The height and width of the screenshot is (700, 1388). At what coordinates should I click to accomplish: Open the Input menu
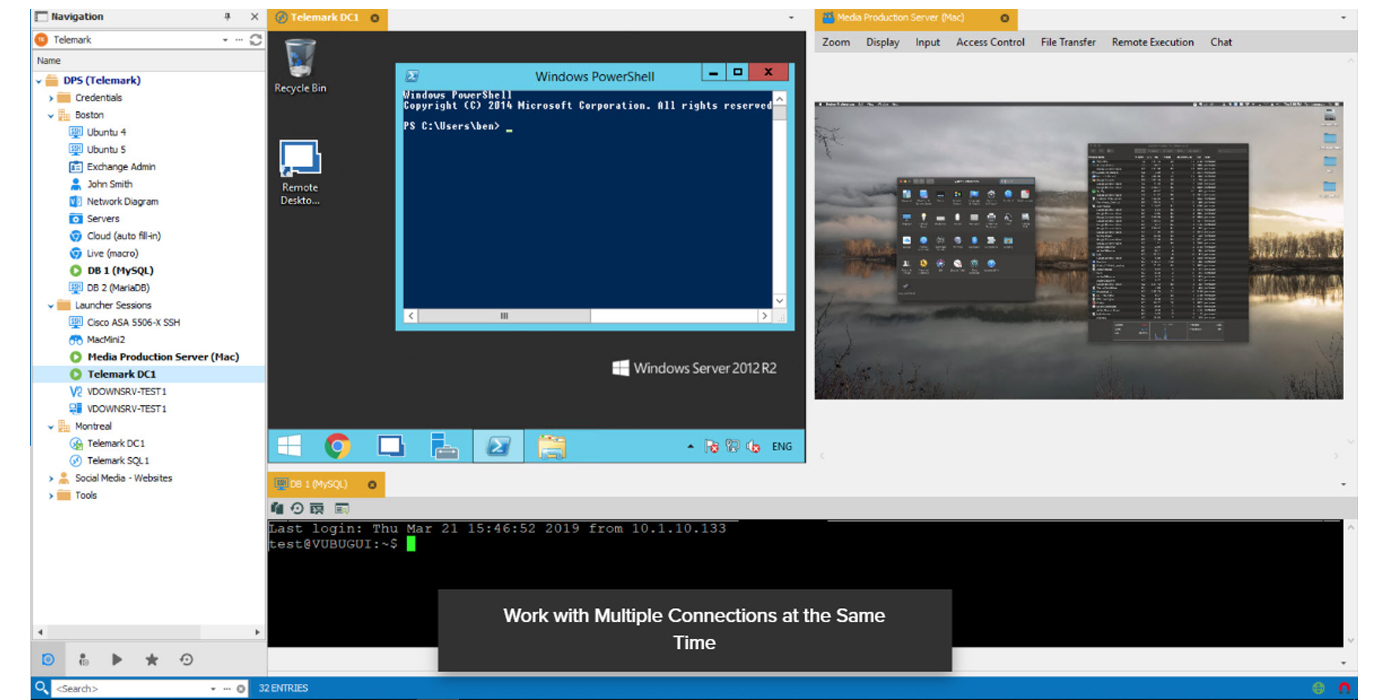pyautogui.click(x=928, y=42)
